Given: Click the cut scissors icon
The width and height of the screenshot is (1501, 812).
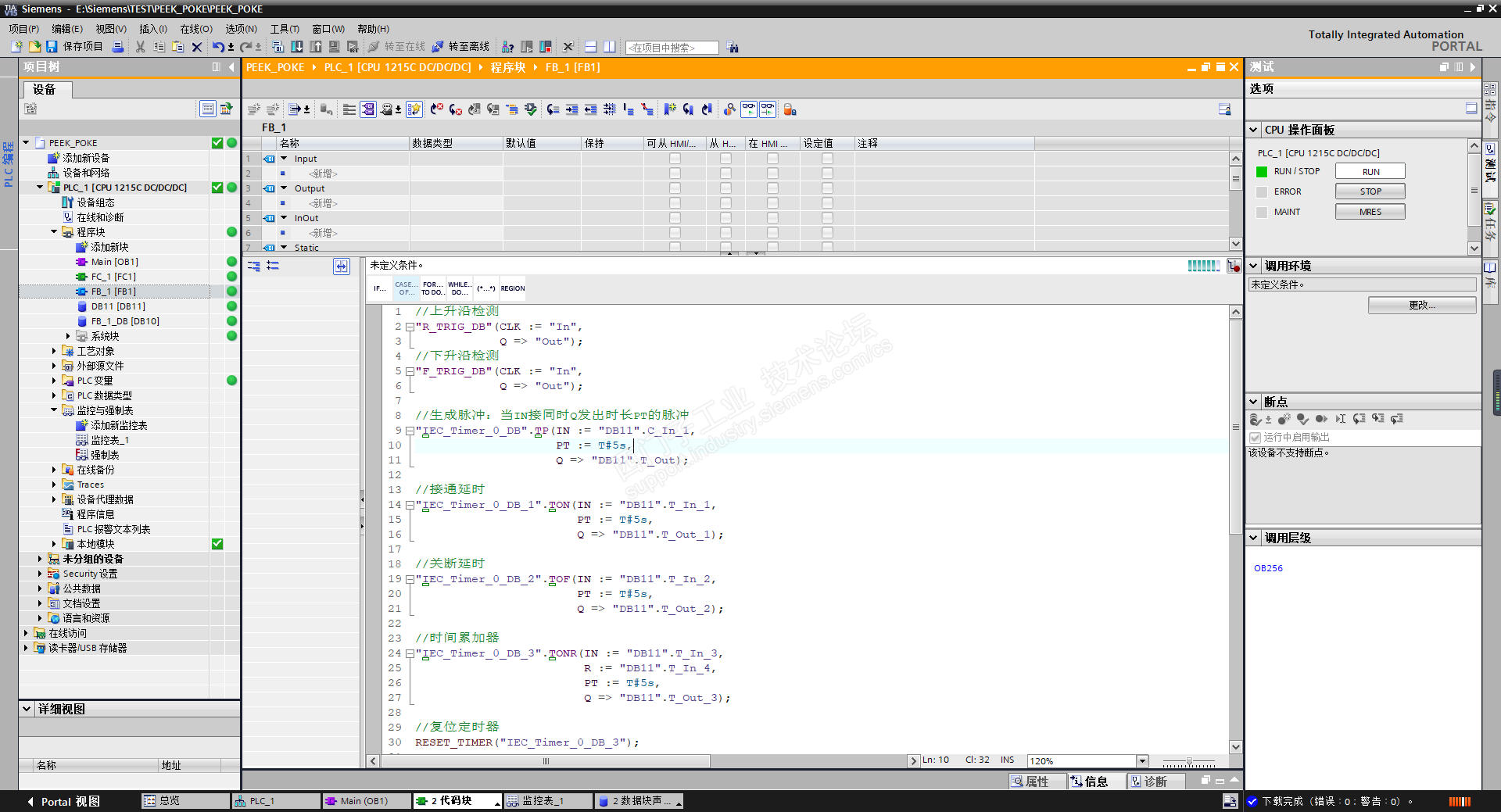Looking at the screenshot, I should [141, 47].
